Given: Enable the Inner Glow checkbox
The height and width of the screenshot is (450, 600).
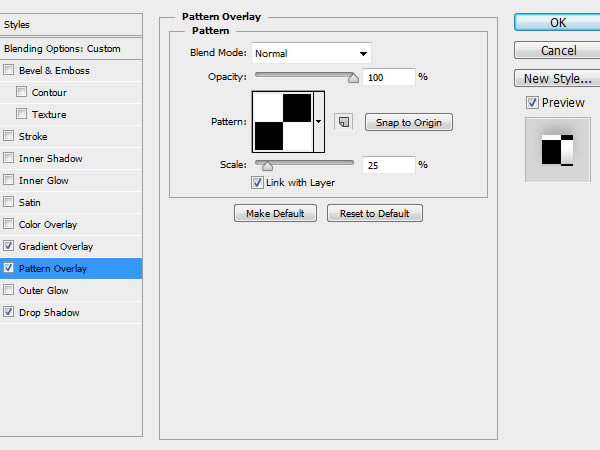Looking at the screenshot, I should pos(8,180).
